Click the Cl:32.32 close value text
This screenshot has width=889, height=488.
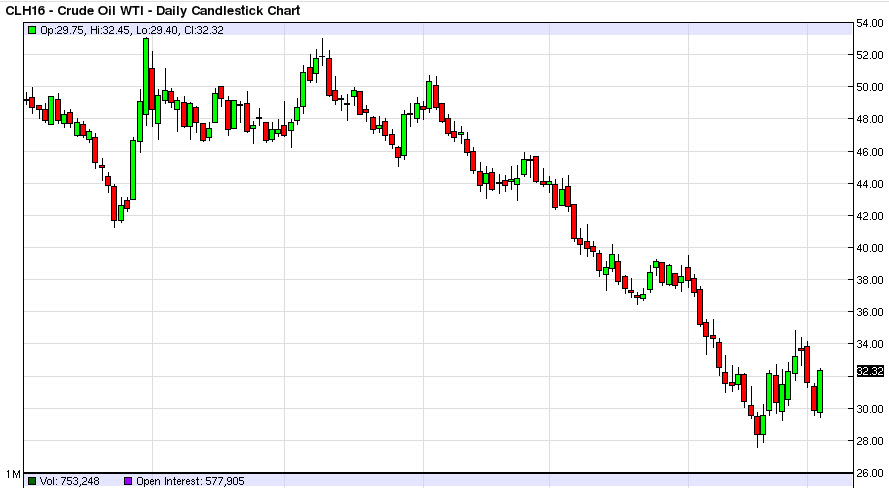pos(204,30)
